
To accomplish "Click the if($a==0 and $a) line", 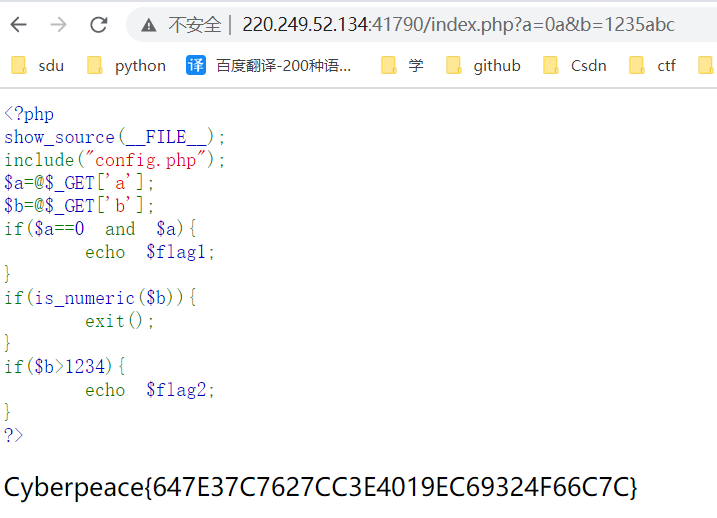I will coord(100,229).
